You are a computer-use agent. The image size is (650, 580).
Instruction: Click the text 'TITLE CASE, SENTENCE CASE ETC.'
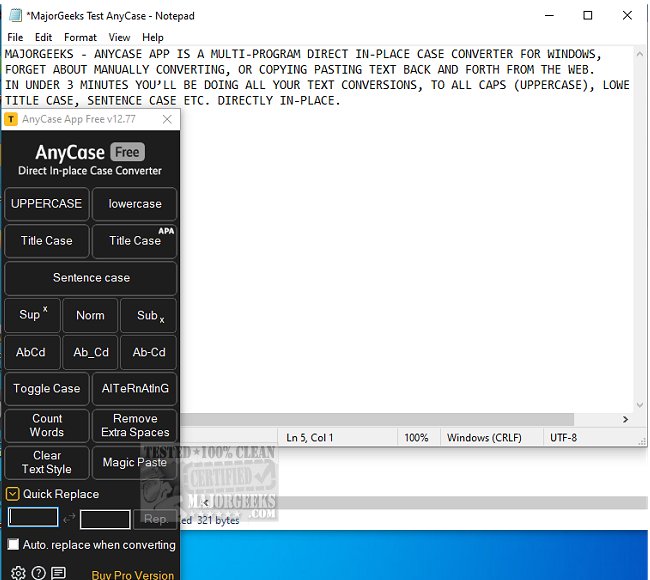[x=109, y=101]
